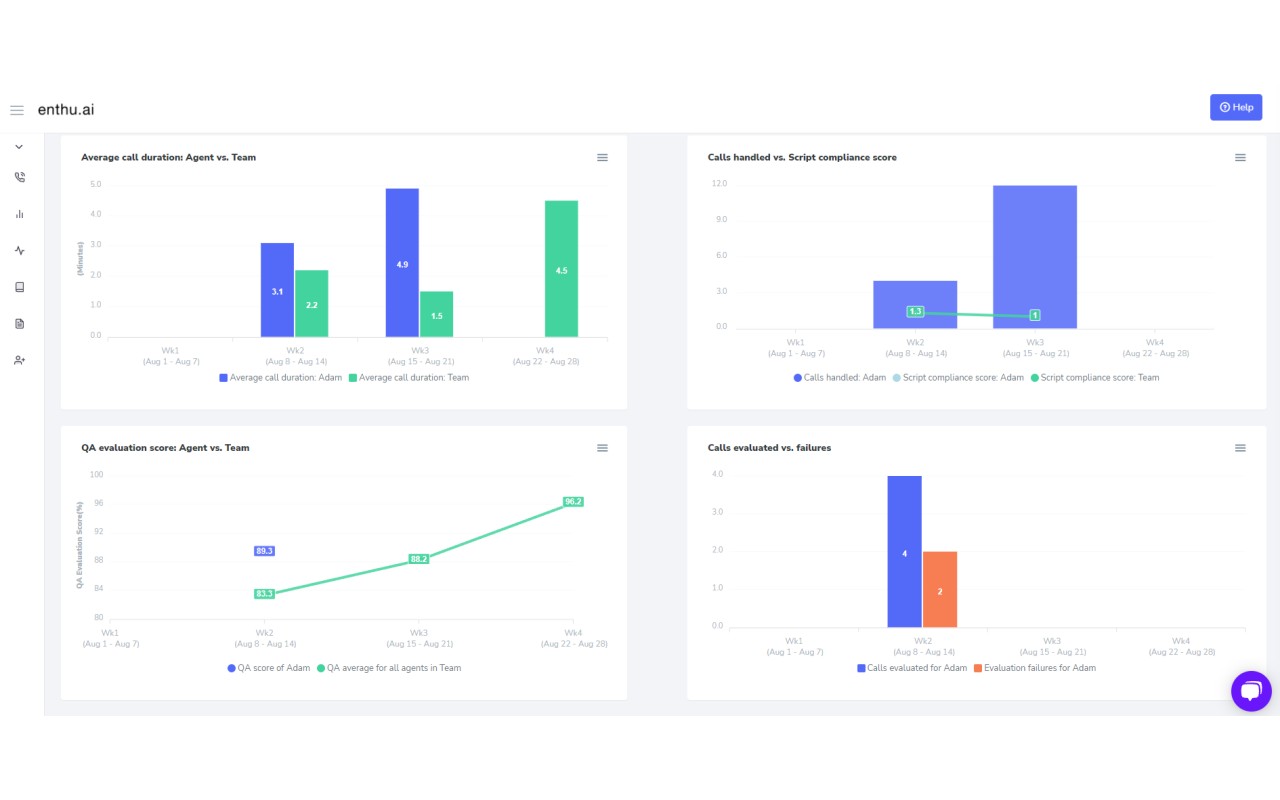Click the 2.2 Team bar in Wk2
This screenshot has width=1280, height=800.
(311, 303)
